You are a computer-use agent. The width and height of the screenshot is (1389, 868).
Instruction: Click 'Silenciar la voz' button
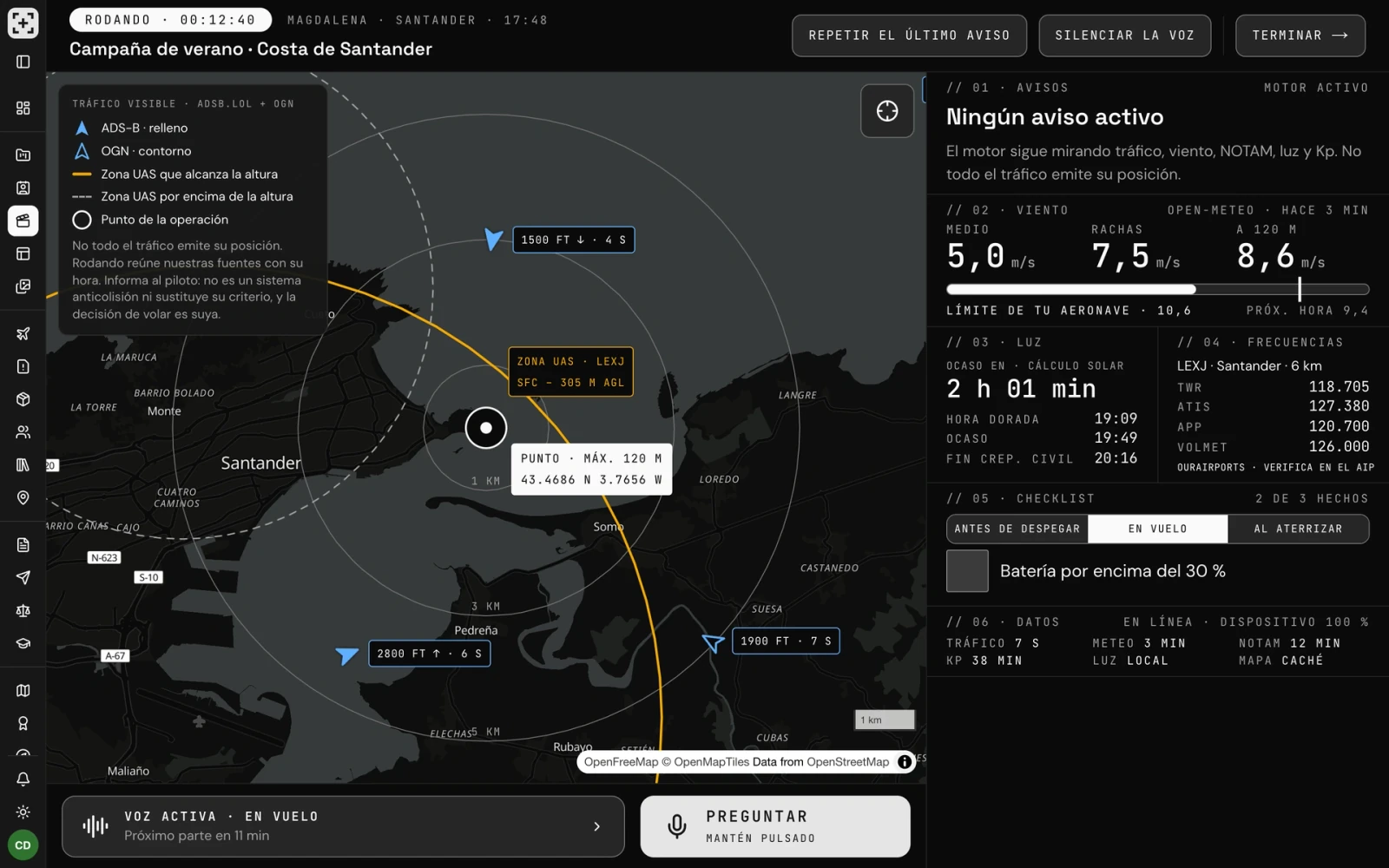pyautogui.click(x=1124, y=36)
